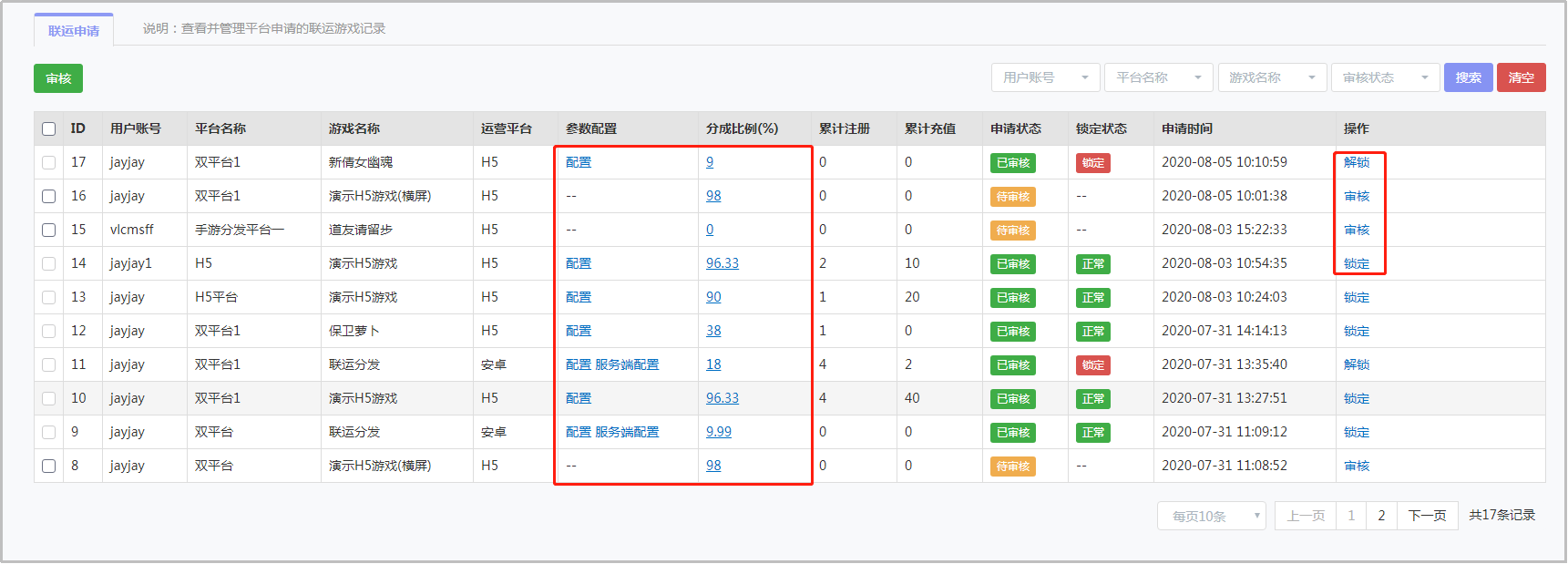Tick the checkbox for row ID 11
This screenshot has width=1568, height=564.
pyautogui.click(x=49, y=365)
